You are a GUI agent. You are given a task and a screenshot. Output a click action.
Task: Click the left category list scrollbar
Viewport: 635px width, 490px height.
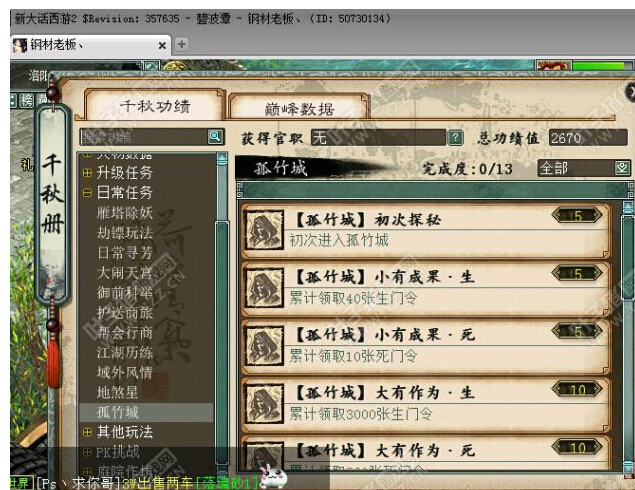click(x=222, y=312)
